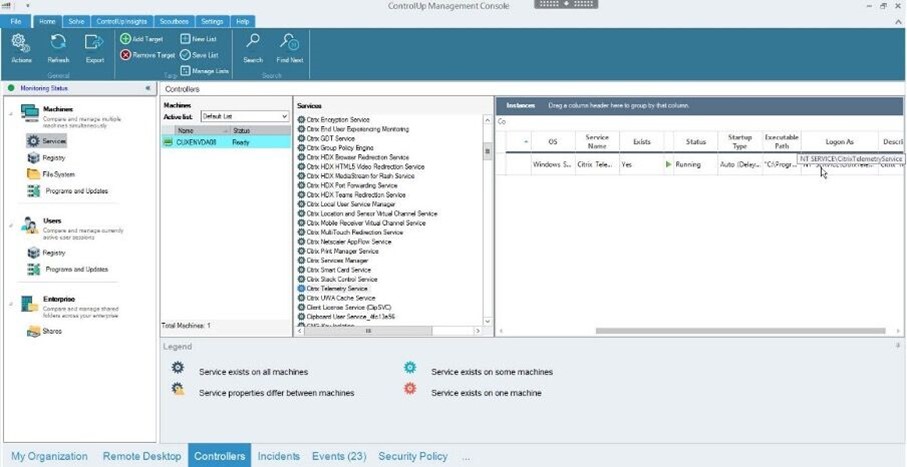Image resolution: width=907 pixels, height=467 pixels.
Task: Collapse the Machines tree group
Action: [10, 113]
